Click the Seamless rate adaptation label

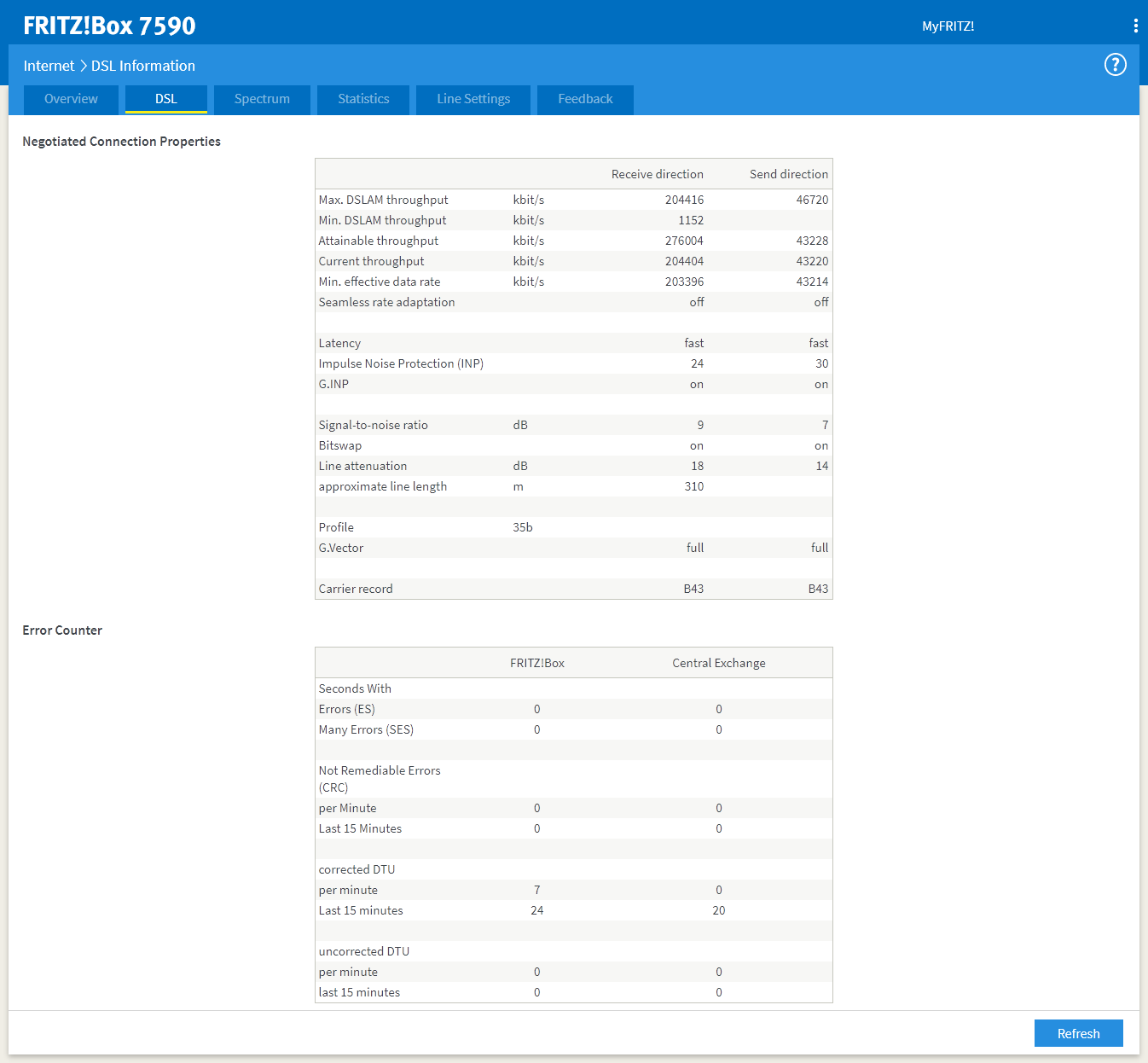(x=386, y=302)
